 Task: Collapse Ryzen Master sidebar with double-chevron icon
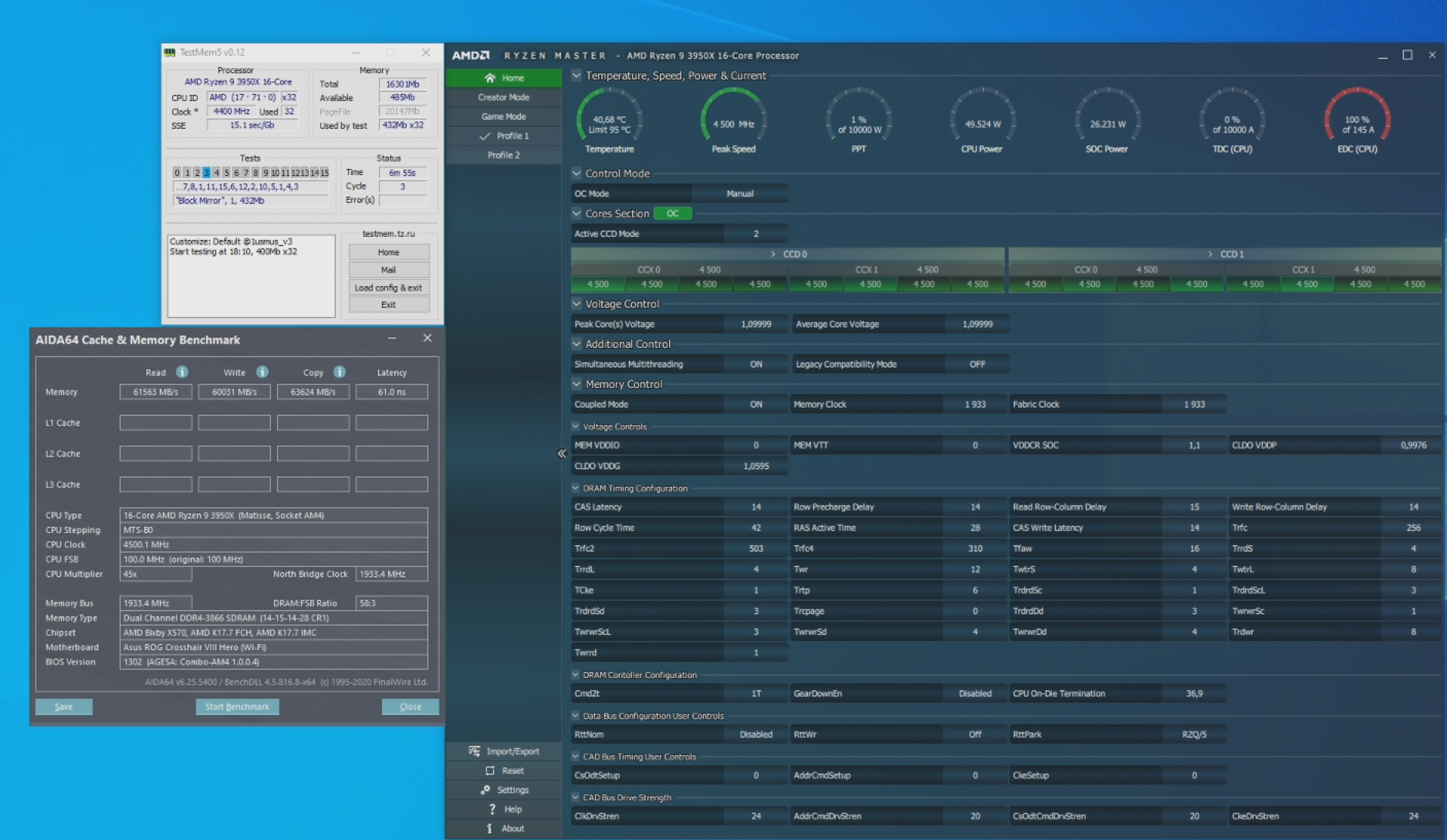[562, 454]
